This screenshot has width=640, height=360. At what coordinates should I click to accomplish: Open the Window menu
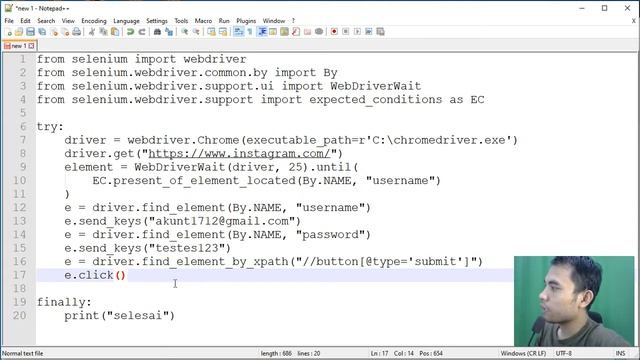click(274, 21)
